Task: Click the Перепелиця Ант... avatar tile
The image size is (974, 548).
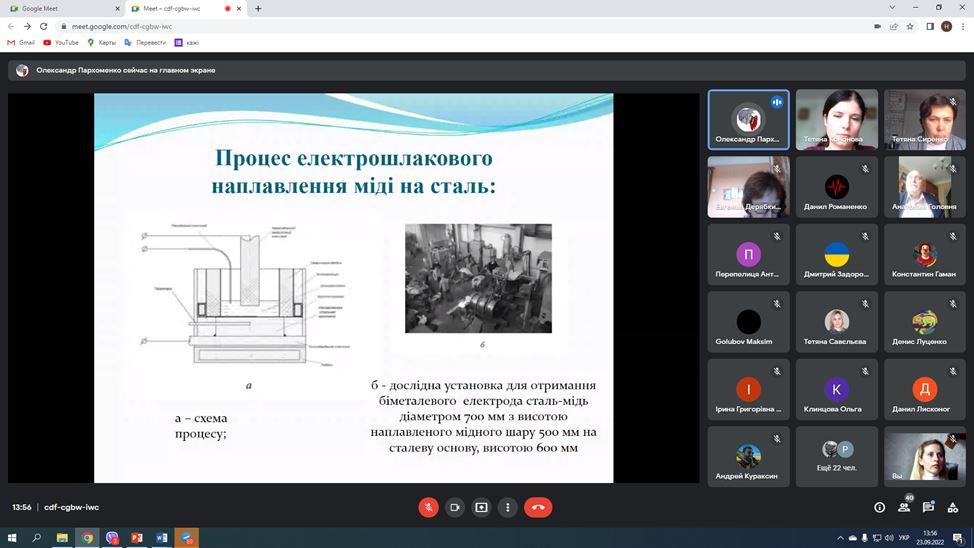Action: [749, 255]
